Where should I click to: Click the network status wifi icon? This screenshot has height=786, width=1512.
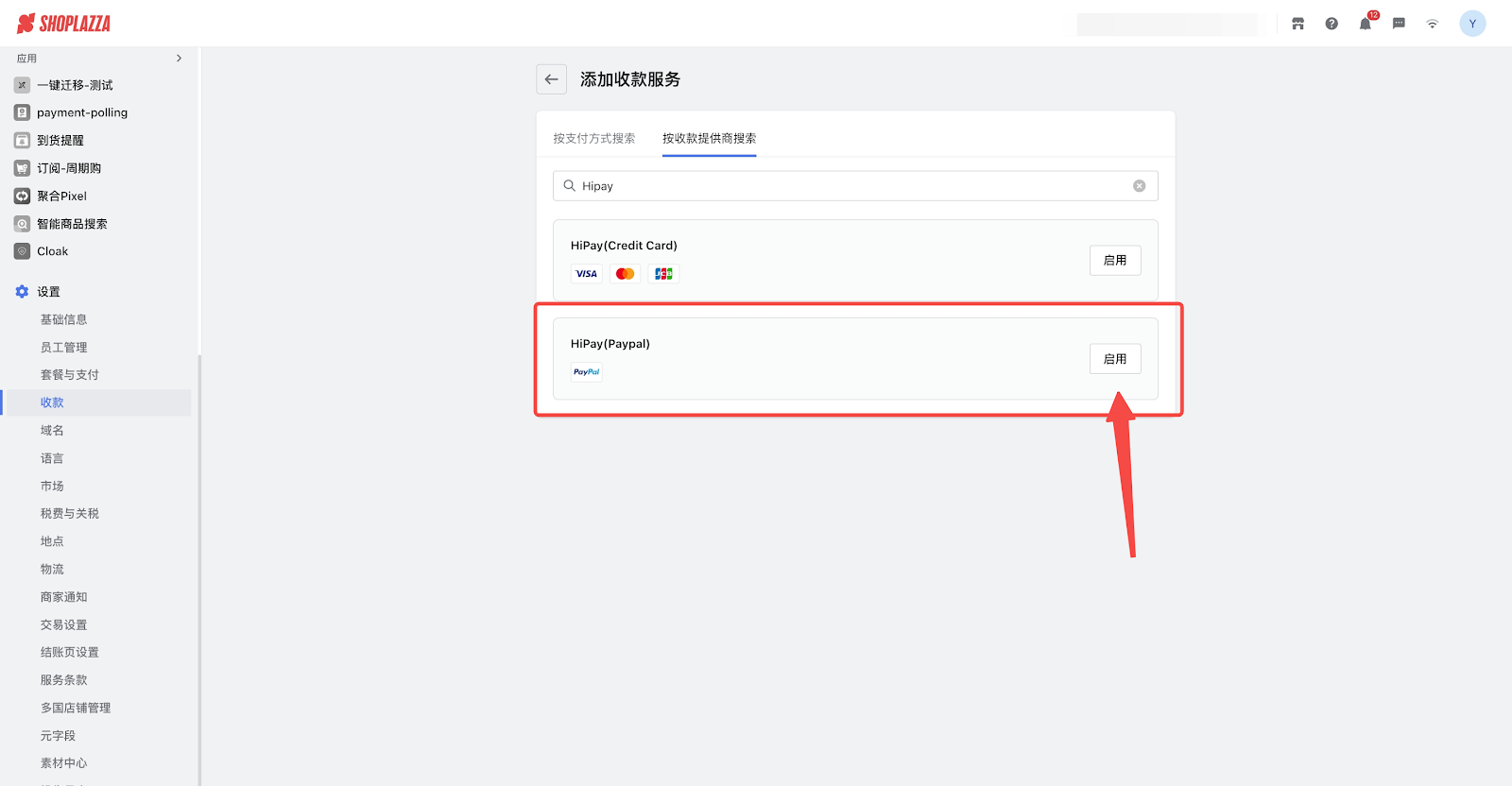click(1433, 24)
